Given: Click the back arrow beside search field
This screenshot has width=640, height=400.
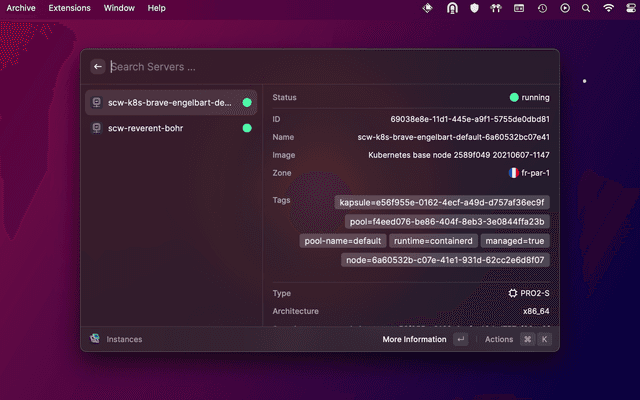Looking at the screenshot, I should click(x=98, y=67).
